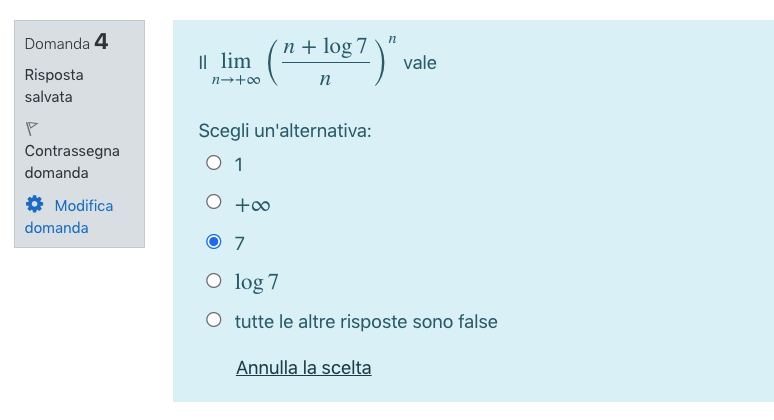Click the 'log 7' answer label

pos(257,283)
